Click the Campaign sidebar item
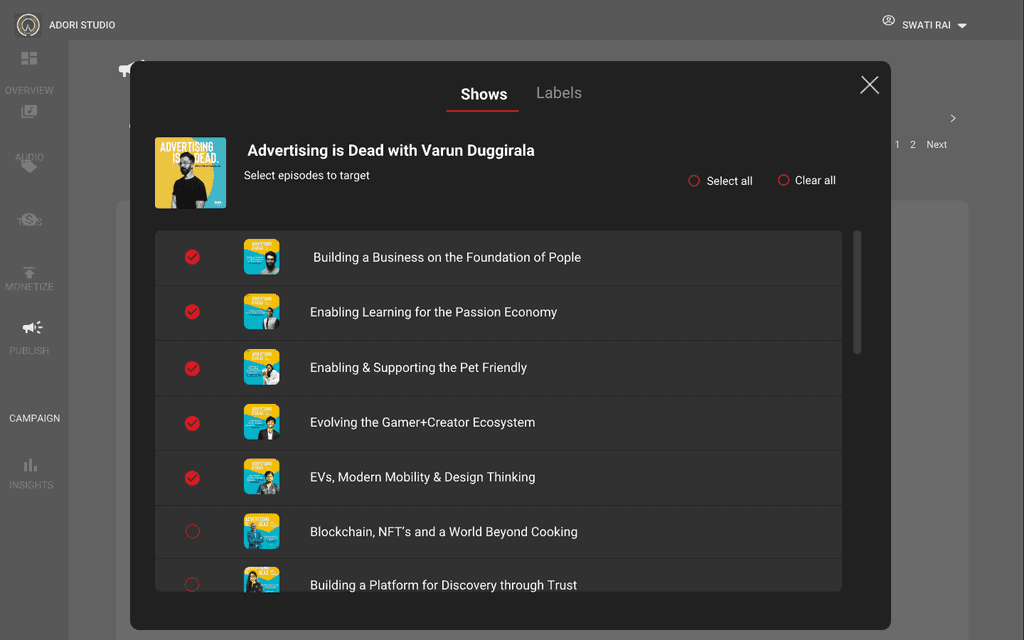The height and width of the screenshot is (640, 1024). click(35, 418)
